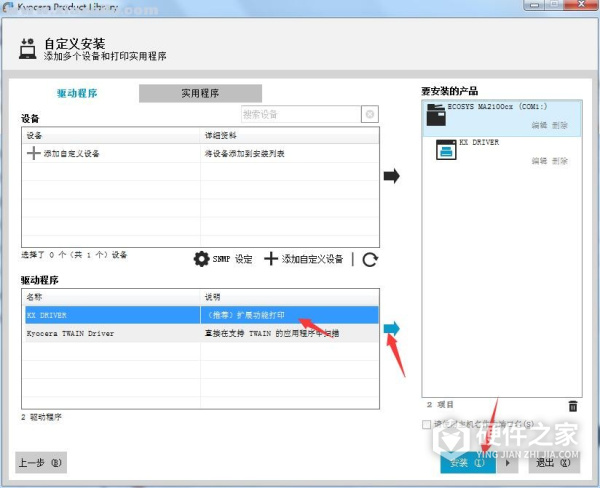Switch to the 驱动程序 tab
600x488 pixels.
[x=77, y=93]
